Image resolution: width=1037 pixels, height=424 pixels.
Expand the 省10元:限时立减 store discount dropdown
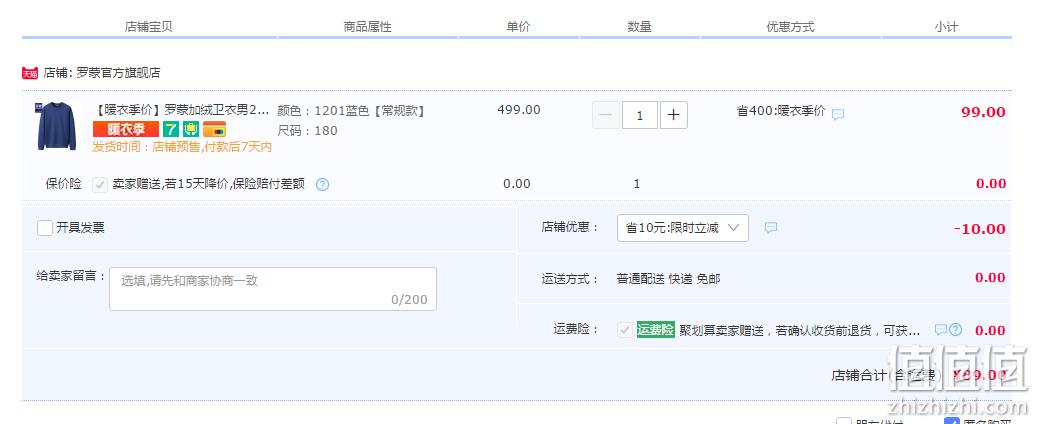tap(683, 228)
